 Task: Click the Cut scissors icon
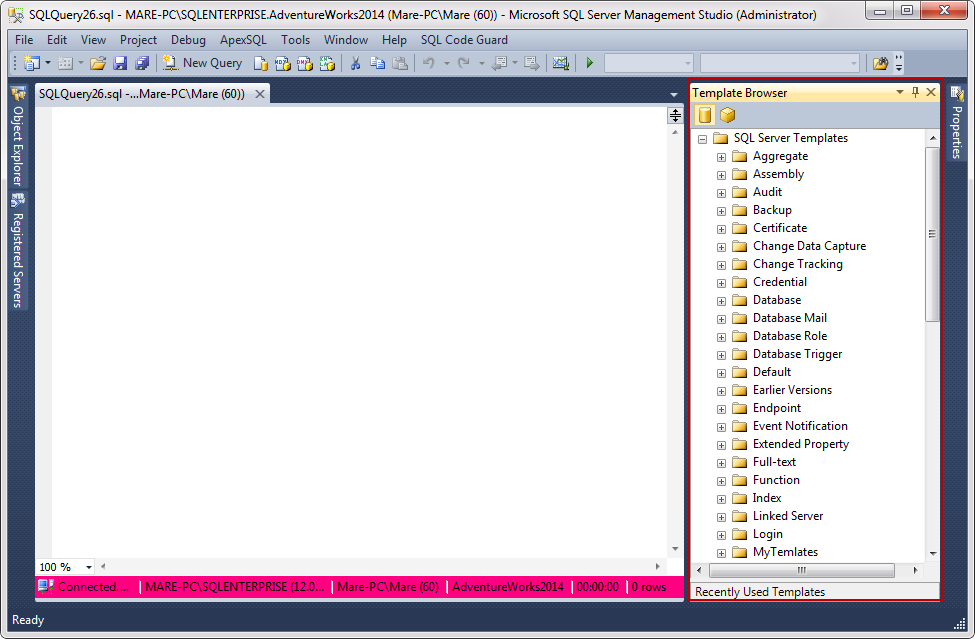tap(355, 63)
